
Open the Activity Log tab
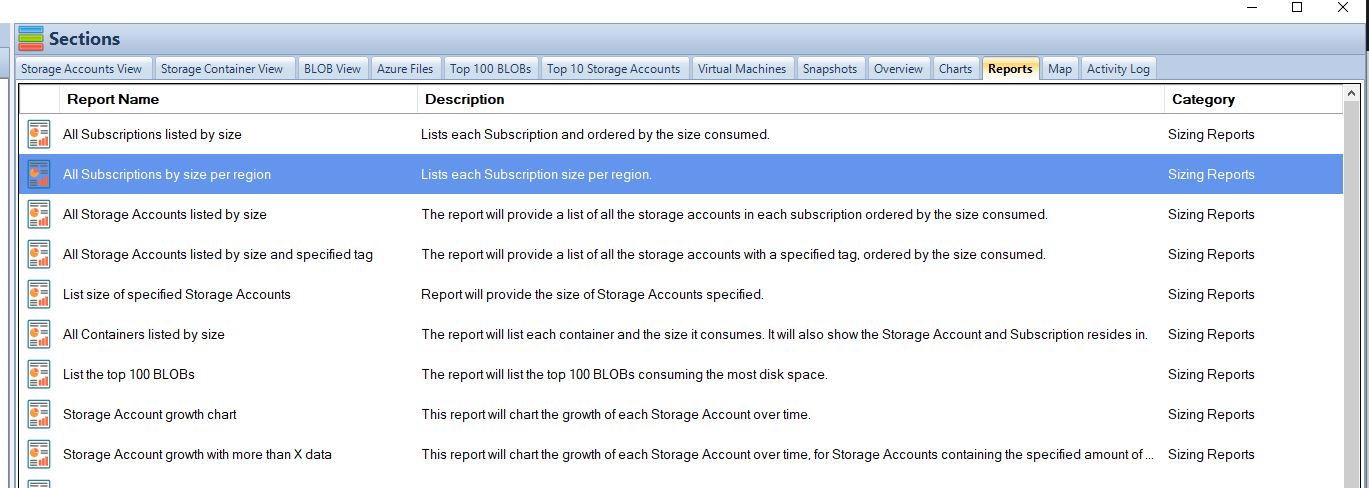(x=1118, y=69)
